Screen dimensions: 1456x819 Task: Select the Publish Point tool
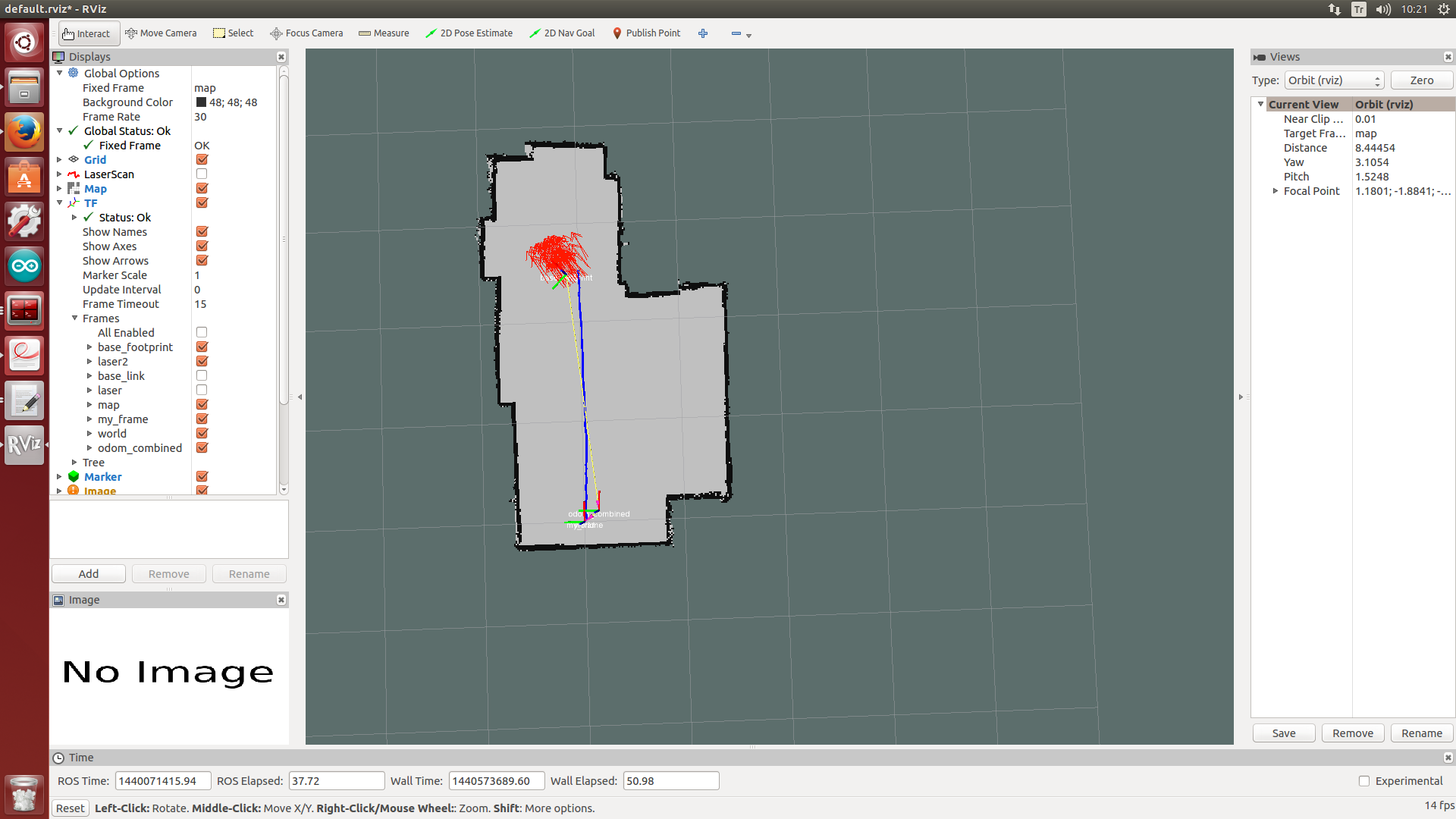[646, 33]
